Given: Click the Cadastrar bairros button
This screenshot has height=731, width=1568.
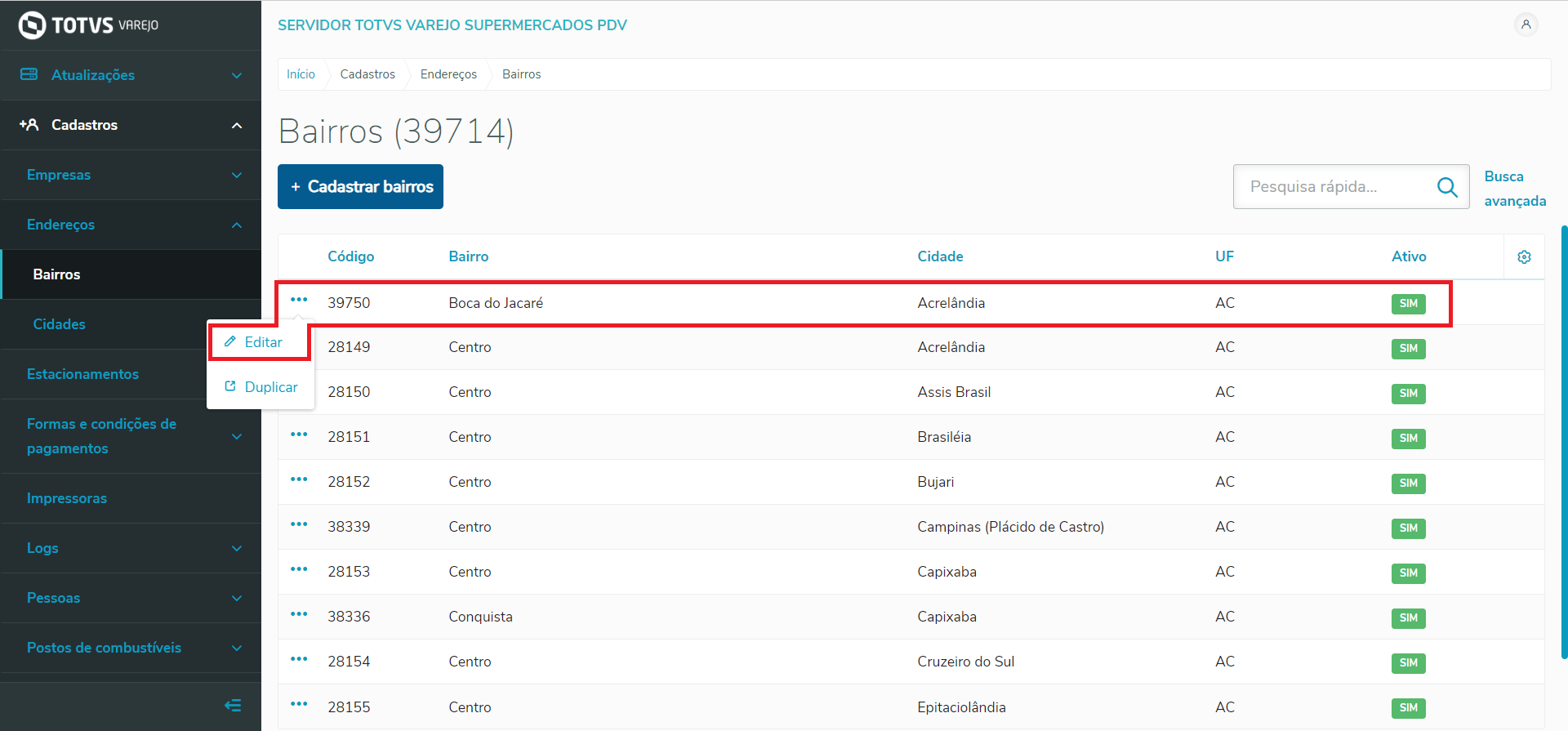Looking at the screenshot, I should pyautogui.click(x=360, y=187).
